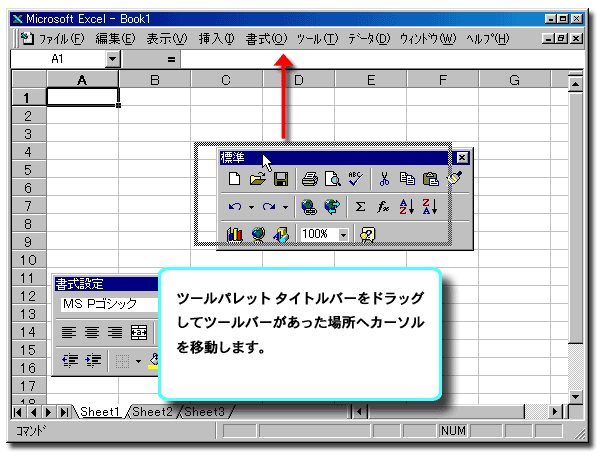Switch to the Sheet2 tab

(x=152, y=412)
